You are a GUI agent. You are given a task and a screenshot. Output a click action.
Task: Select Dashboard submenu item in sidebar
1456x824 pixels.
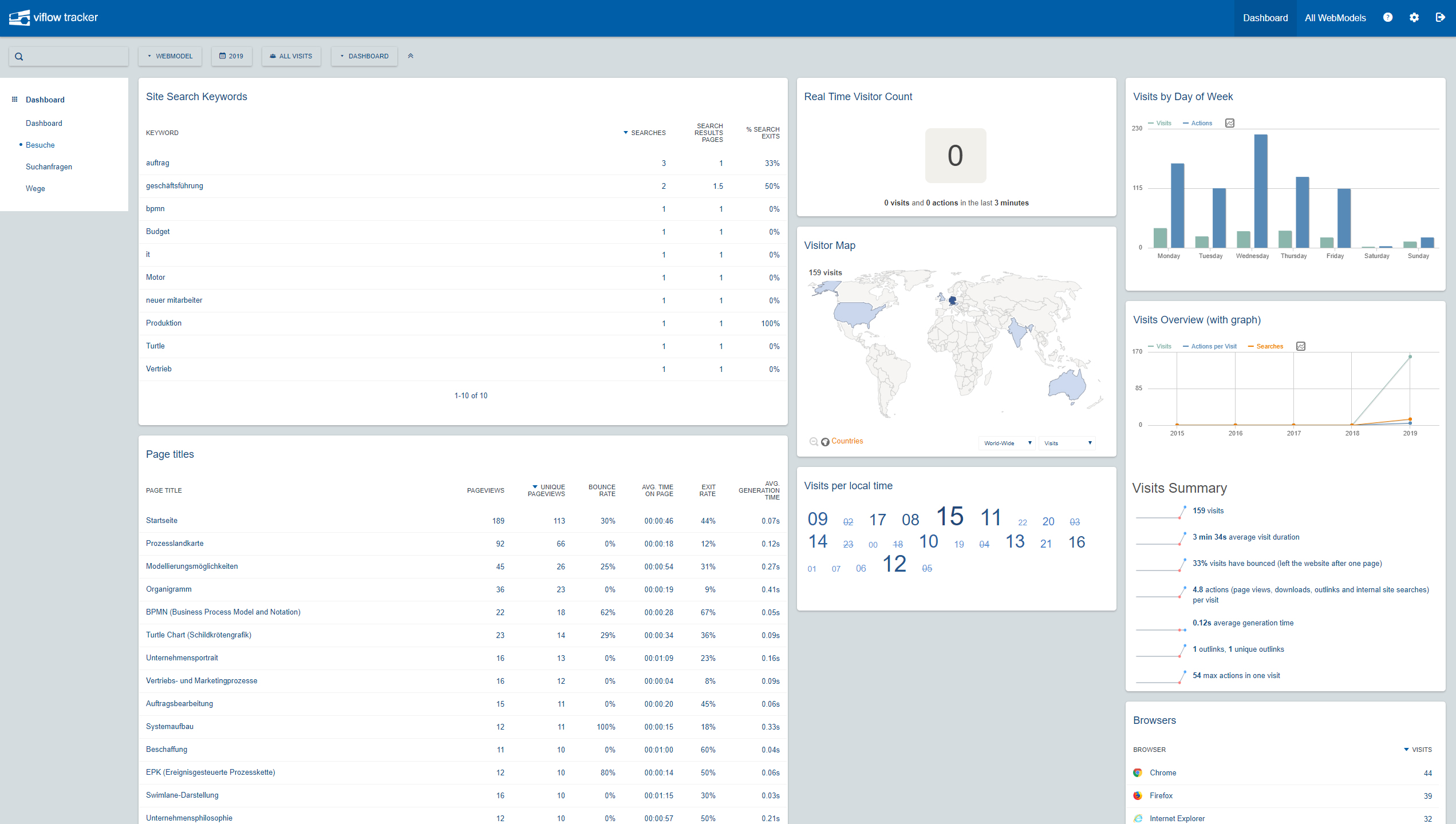[x=44, y=123]
